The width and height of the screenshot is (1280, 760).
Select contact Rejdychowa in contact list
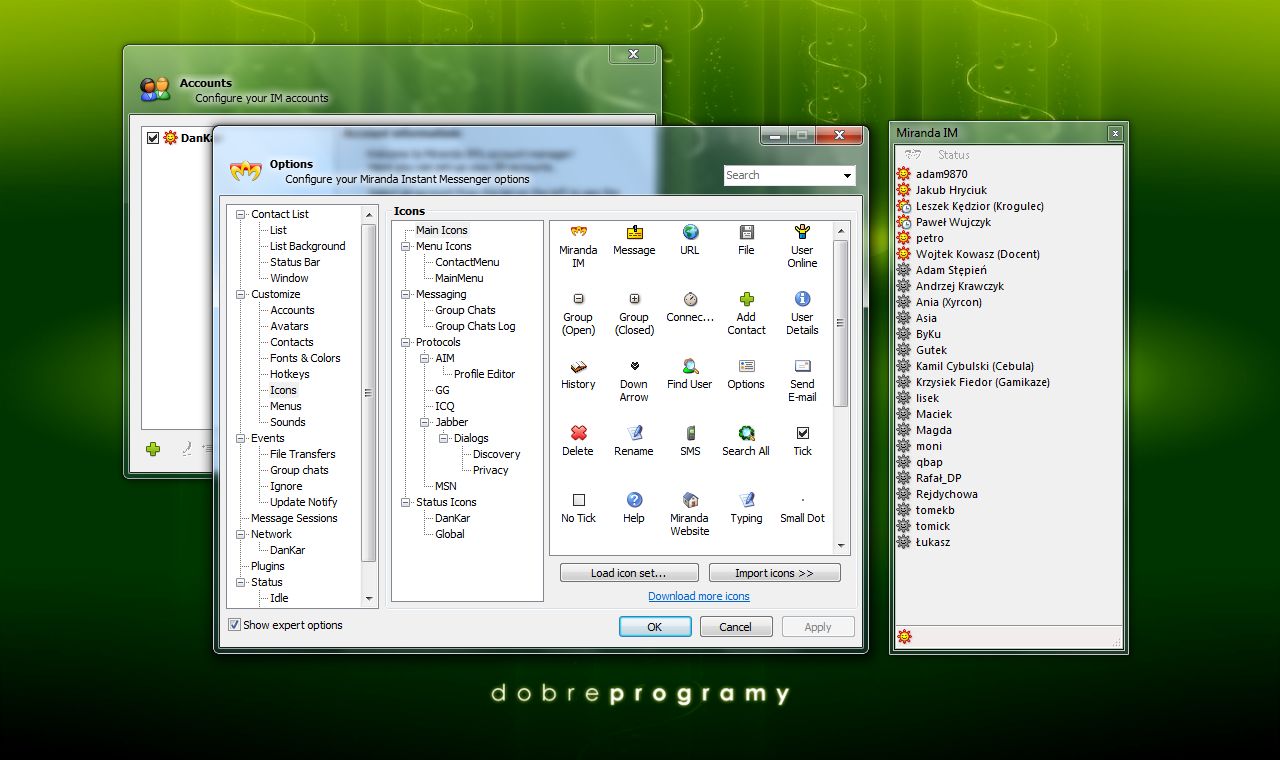[946, 494]
